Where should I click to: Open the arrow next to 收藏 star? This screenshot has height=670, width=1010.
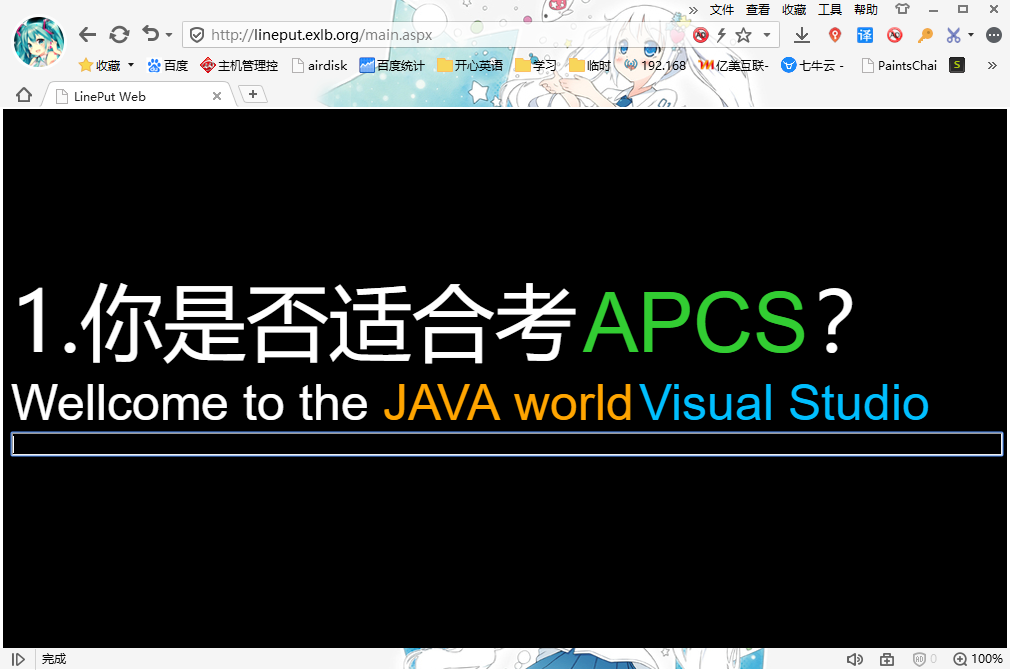pos(131,65)
